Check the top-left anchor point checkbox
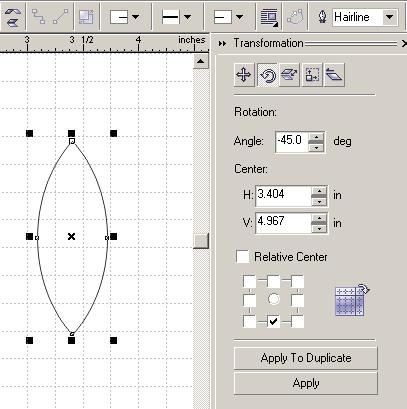Screen dimensions: 407x409 250,282
